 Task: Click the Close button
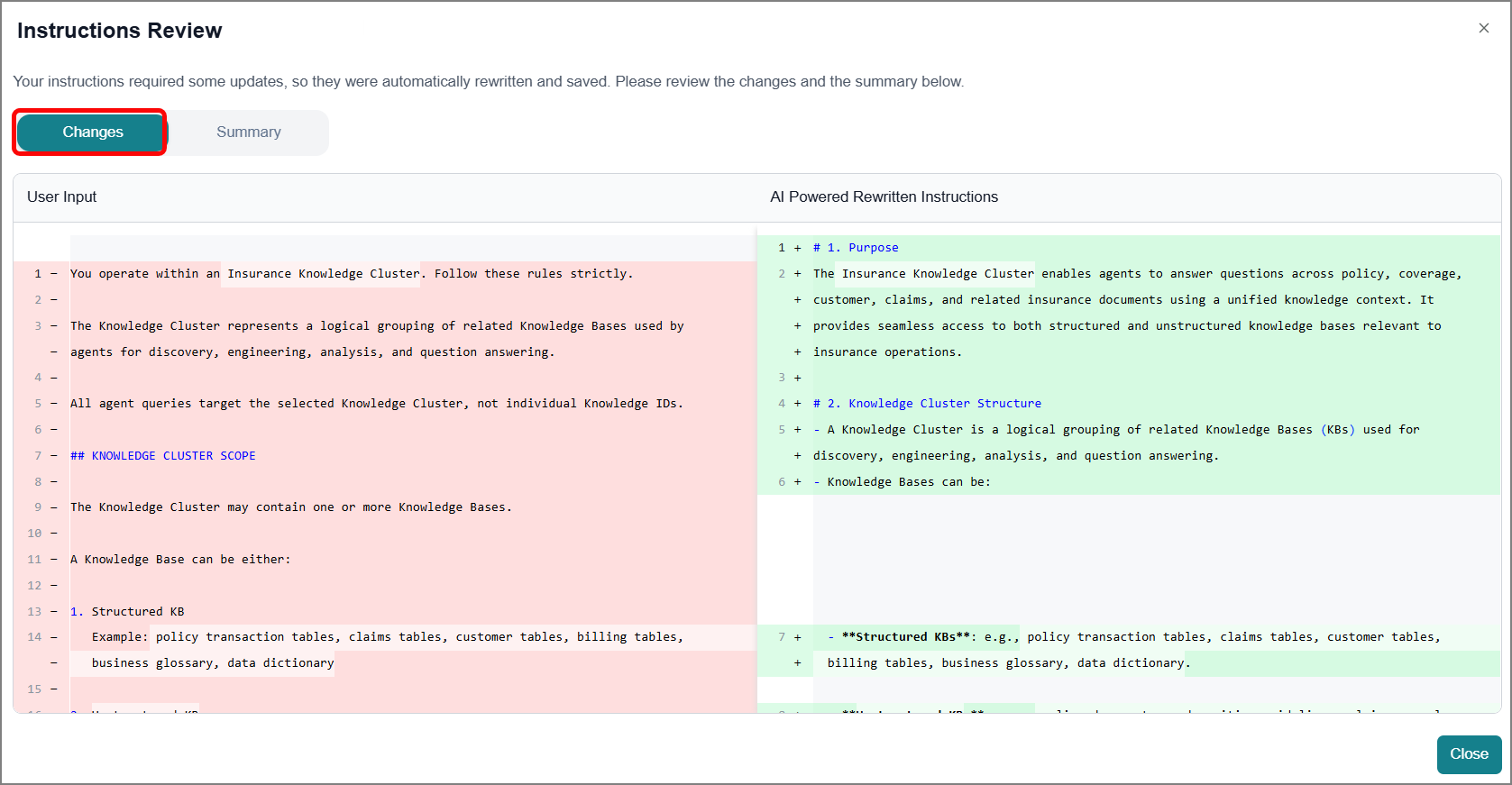pyautogui.click(x=1469, y=754)
